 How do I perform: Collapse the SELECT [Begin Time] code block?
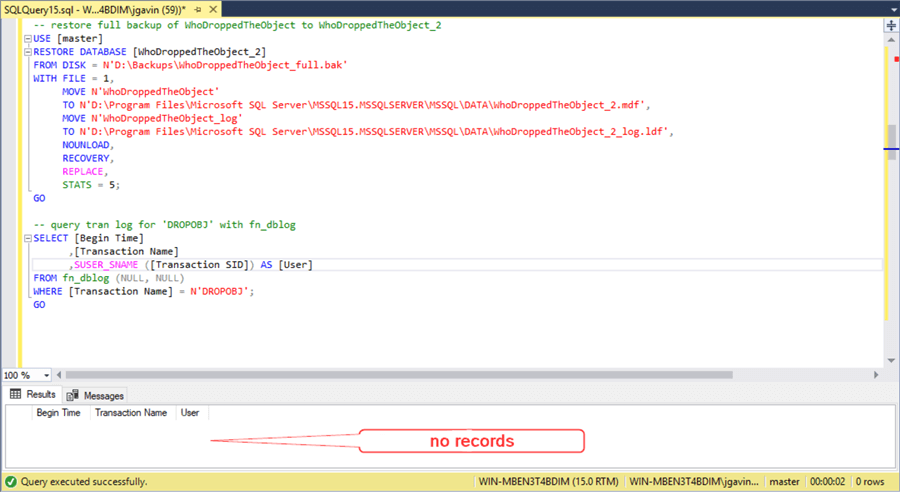(x=28, y=238)
